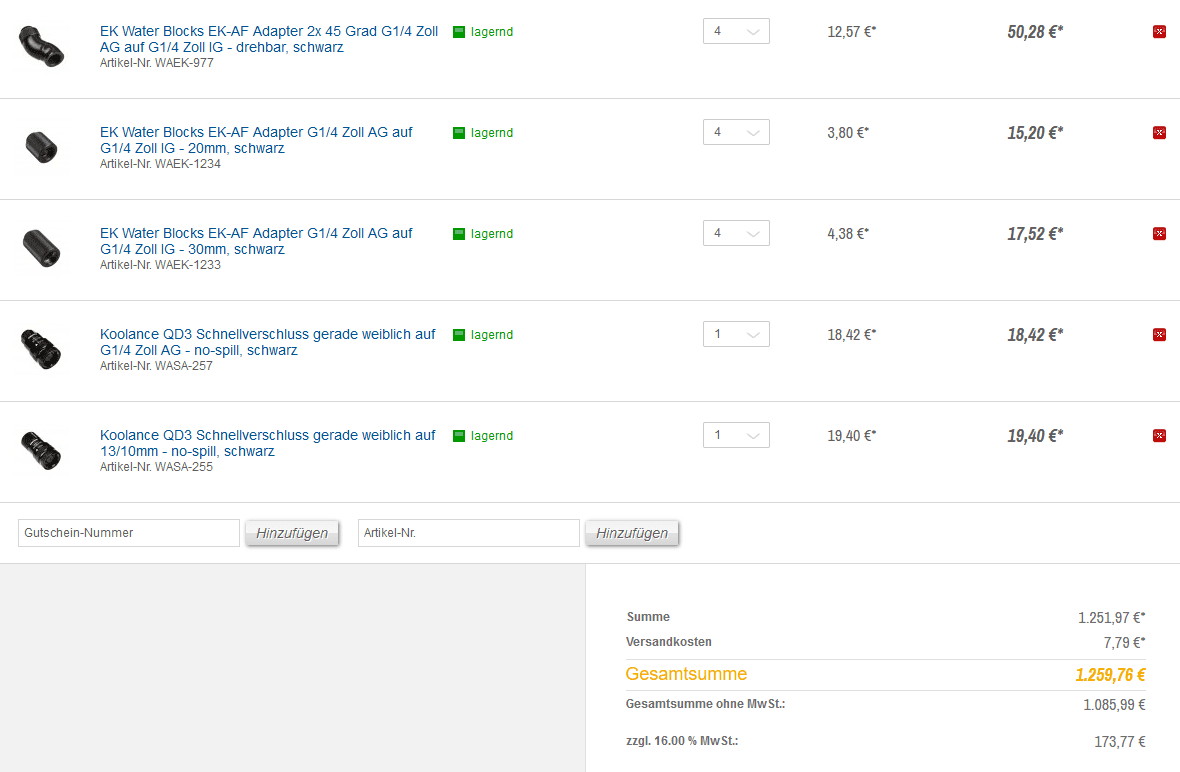This screenshot has height=772, width=1180.
Task: Focus the Gutschein-Nummer input field
Action: pos(129,533)
